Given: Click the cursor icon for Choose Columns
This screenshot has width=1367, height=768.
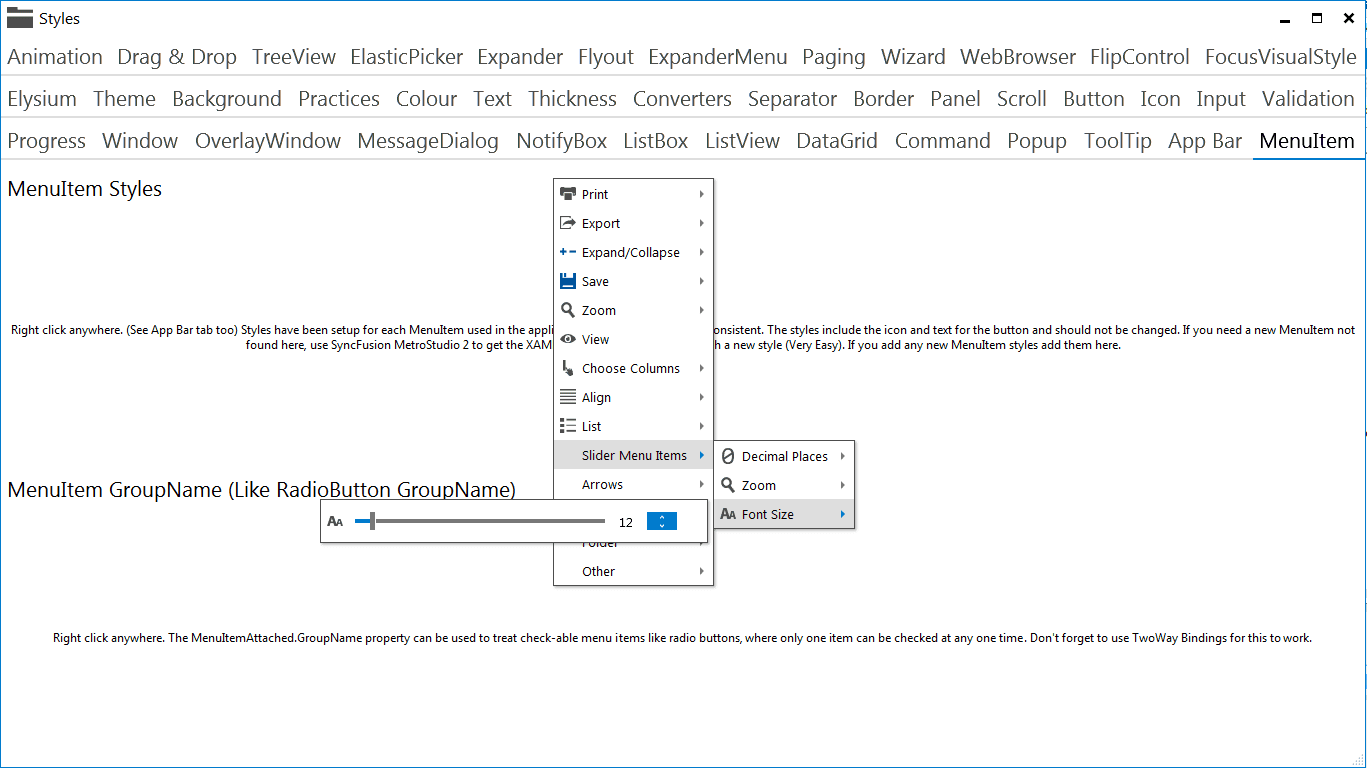Looking at the screenshot, I should [x=569, y=368].
